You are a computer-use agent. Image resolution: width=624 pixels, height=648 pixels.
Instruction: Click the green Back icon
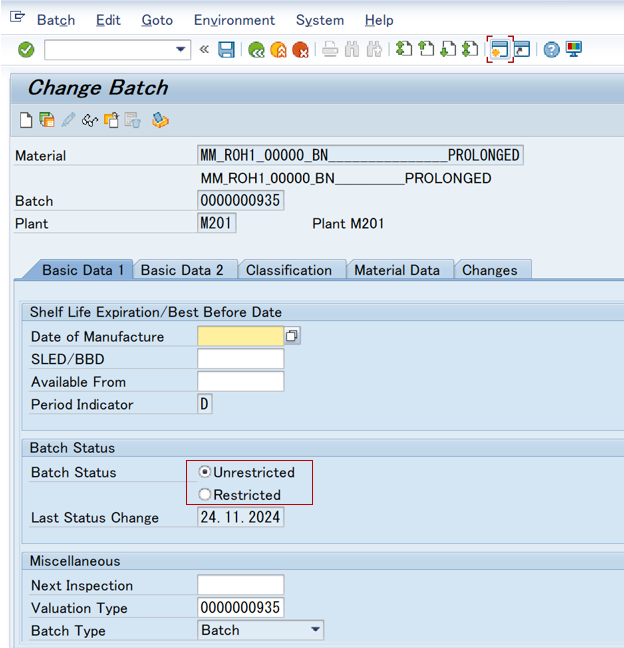[256, 50]
